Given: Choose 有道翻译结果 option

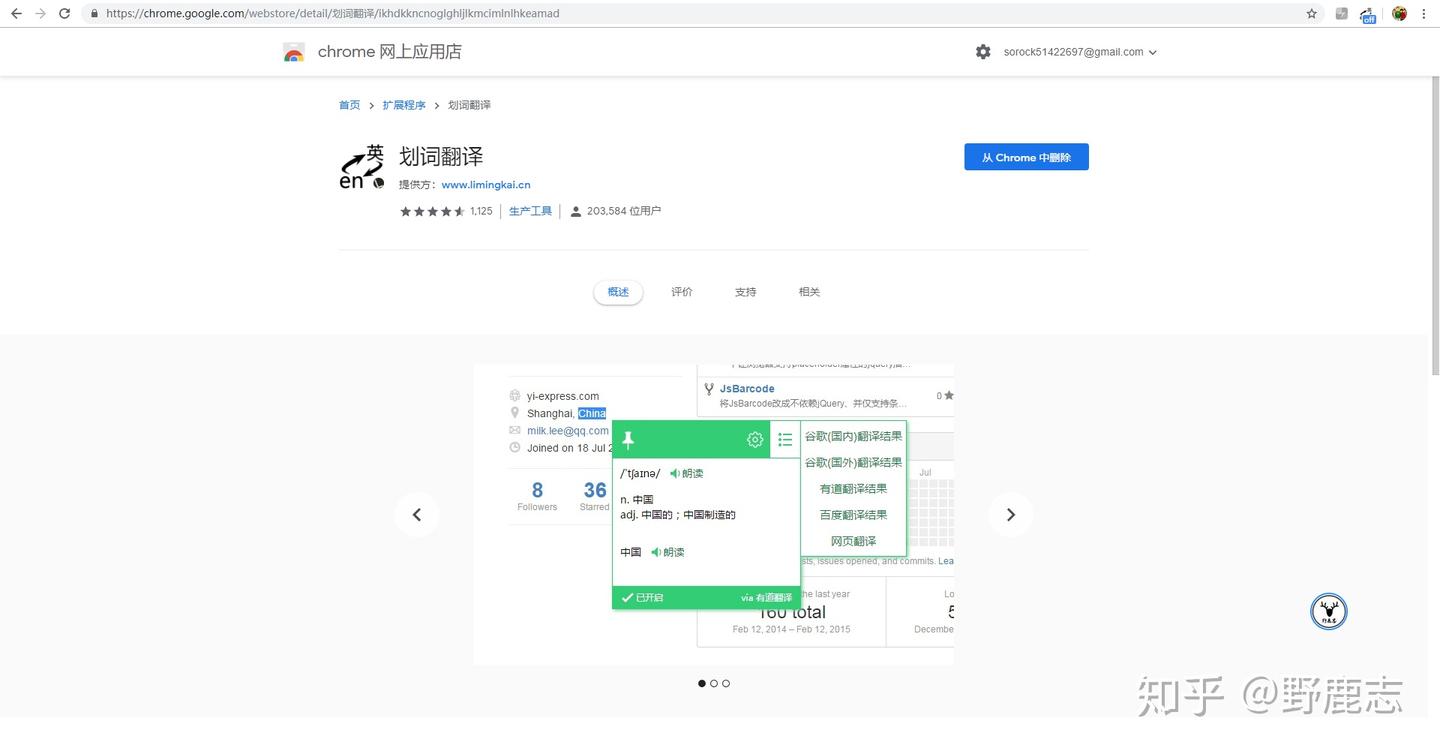Looking at the screenshot, I should pos(853,489).
